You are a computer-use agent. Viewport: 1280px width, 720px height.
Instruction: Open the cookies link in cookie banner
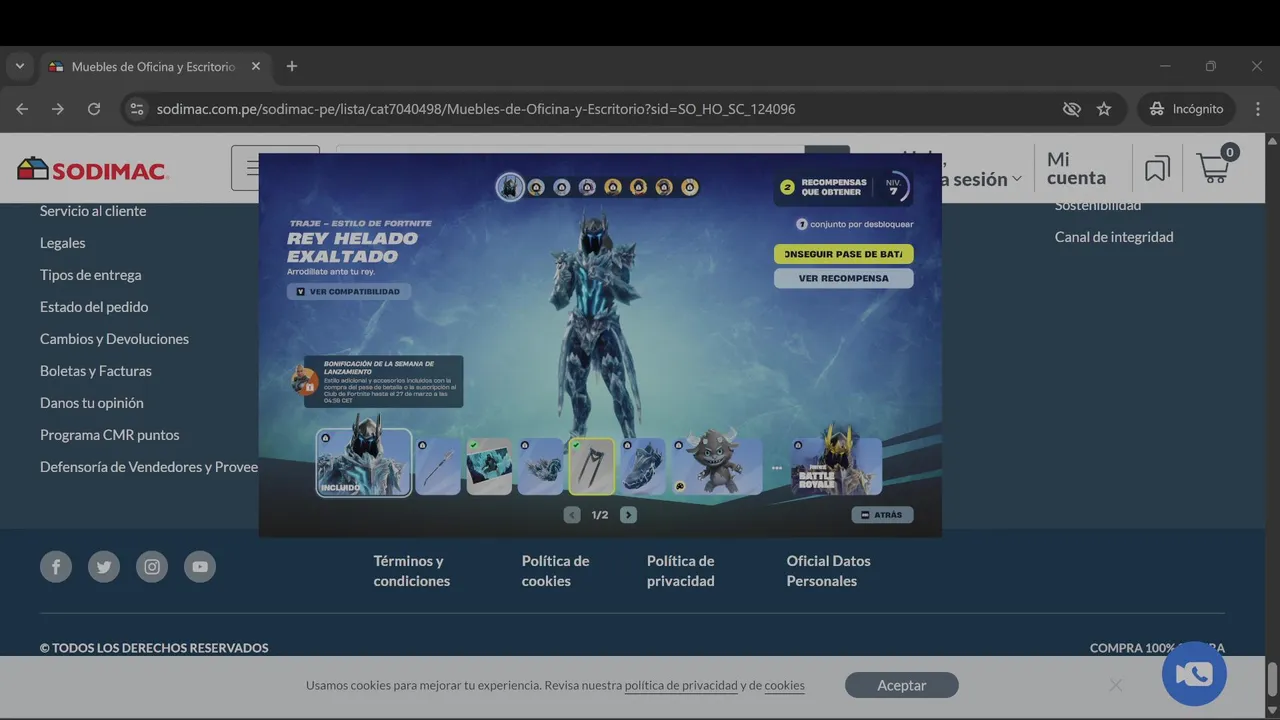coord(784,685)
